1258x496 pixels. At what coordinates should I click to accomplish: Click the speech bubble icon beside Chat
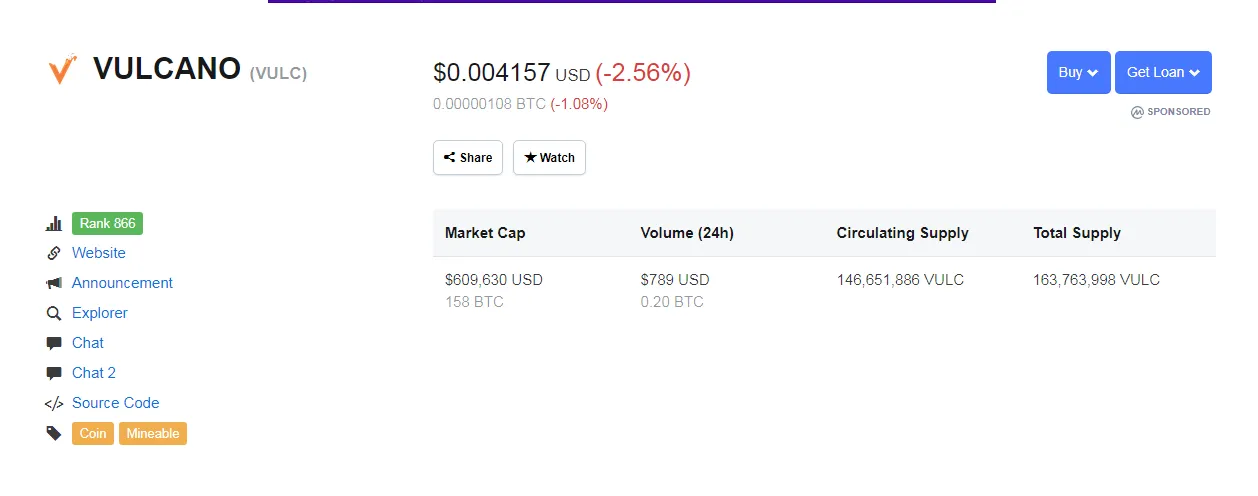(54, 344)
